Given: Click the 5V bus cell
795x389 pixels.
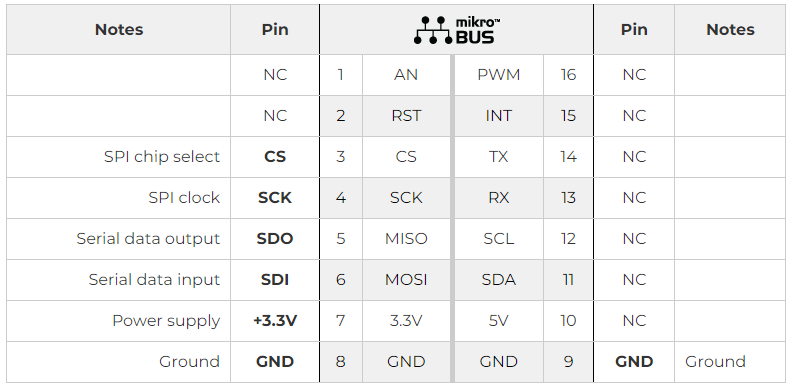Looking at the screenshot, I should [x=498, y=321].
